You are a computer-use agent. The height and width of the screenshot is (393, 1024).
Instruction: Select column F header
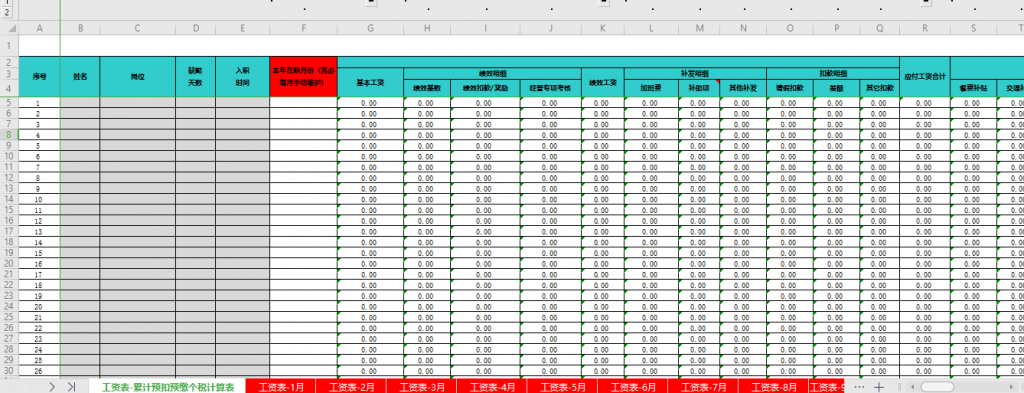304,27
